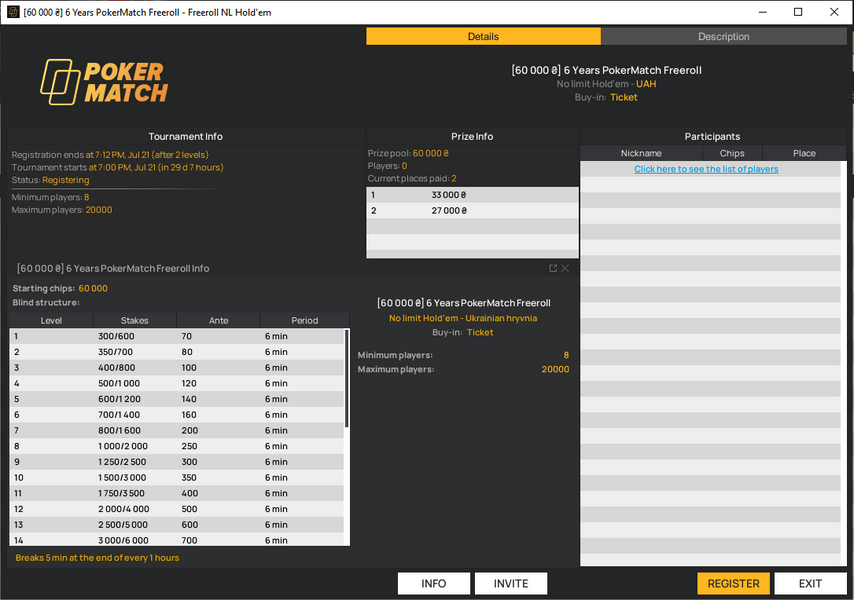Click the tournament start time text

click(x=156, y=168)
